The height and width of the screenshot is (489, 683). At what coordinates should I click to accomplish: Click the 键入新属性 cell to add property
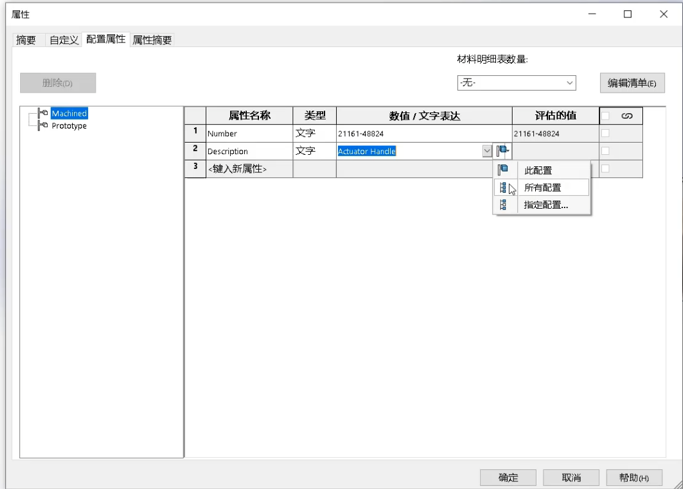click(248, 169)
